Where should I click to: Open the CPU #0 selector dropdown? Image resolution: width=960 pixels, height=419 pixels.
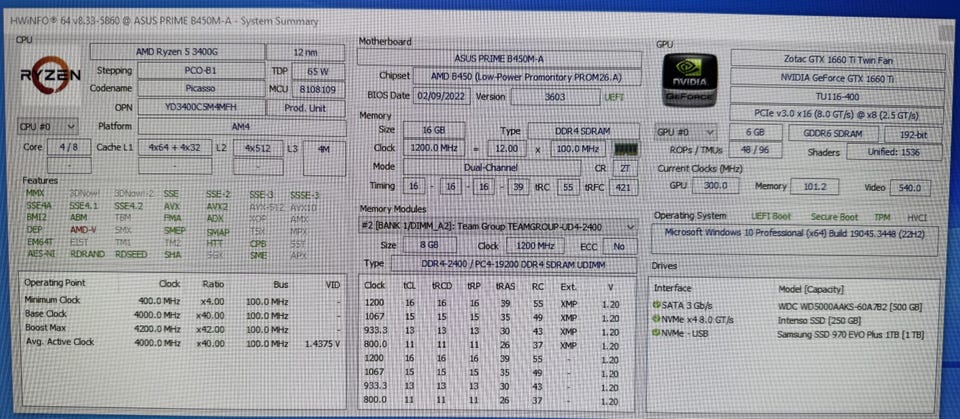[x=47, y=126]
